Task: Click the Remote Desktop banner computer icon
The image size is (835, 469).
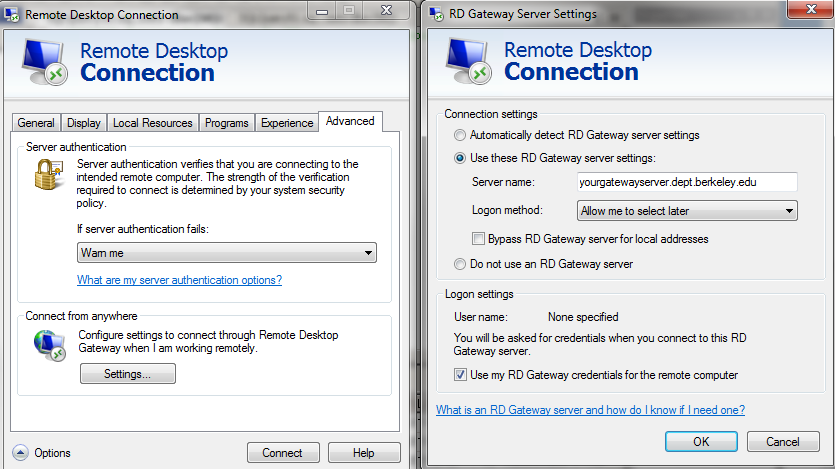Action: point(47,61)
